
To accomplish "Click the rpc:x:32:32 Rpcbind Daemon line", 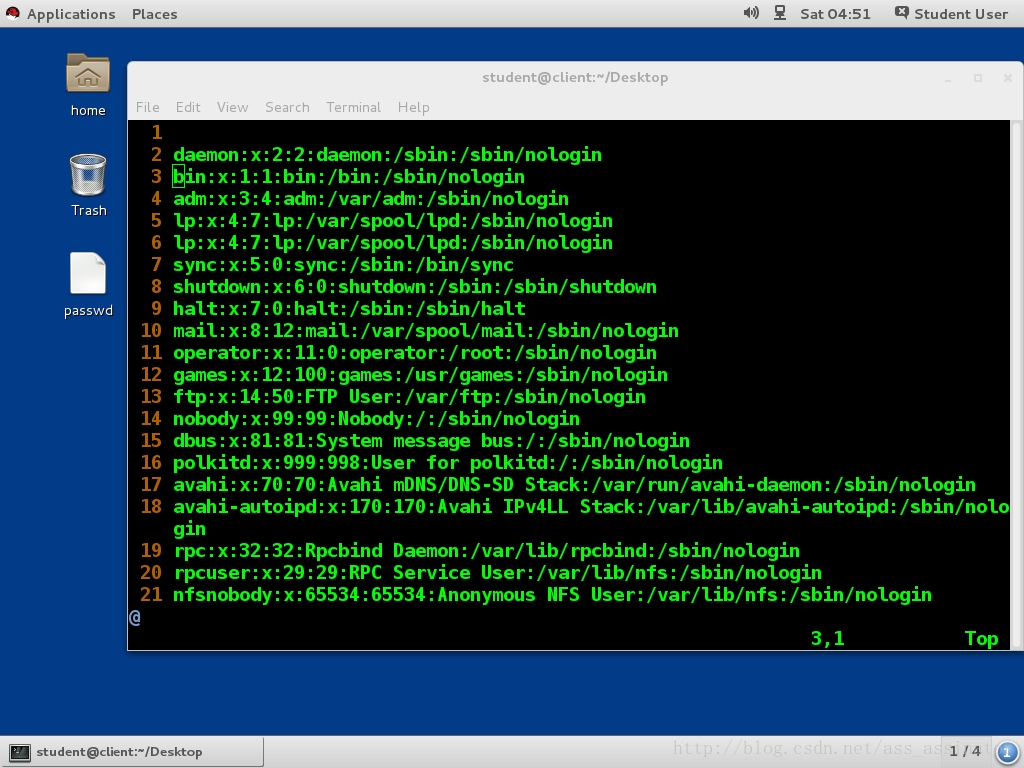I will tap(487, 551).
